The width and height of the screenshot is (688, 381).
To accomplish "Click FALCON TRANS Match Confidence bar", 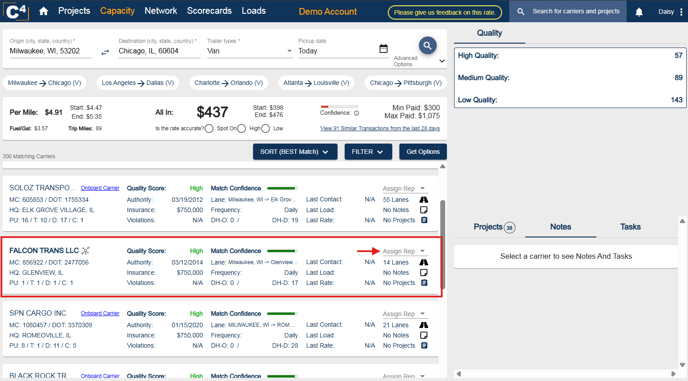I will [282, 251].
